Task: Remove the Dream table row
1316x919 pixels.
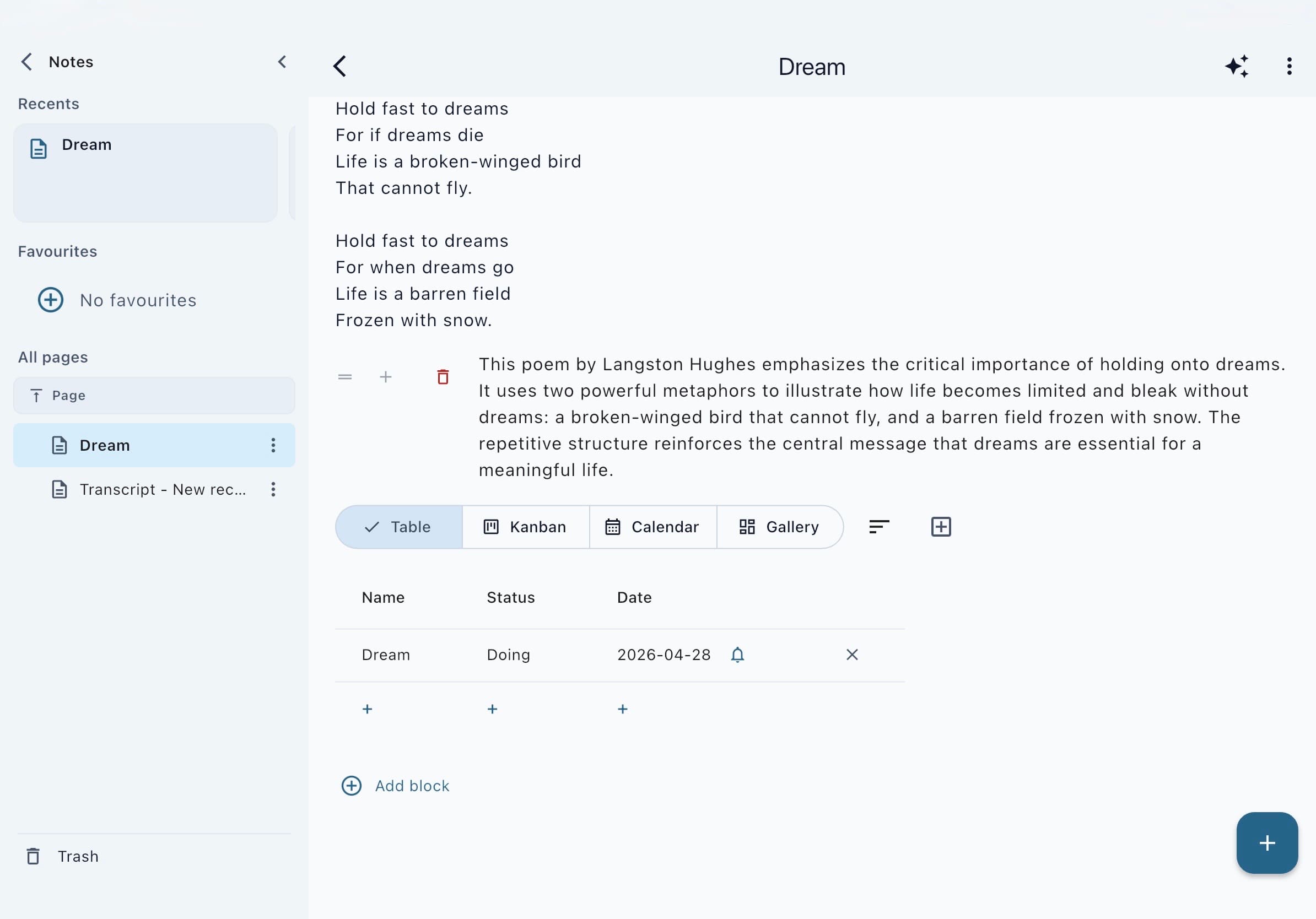Action: pos(853,655)
